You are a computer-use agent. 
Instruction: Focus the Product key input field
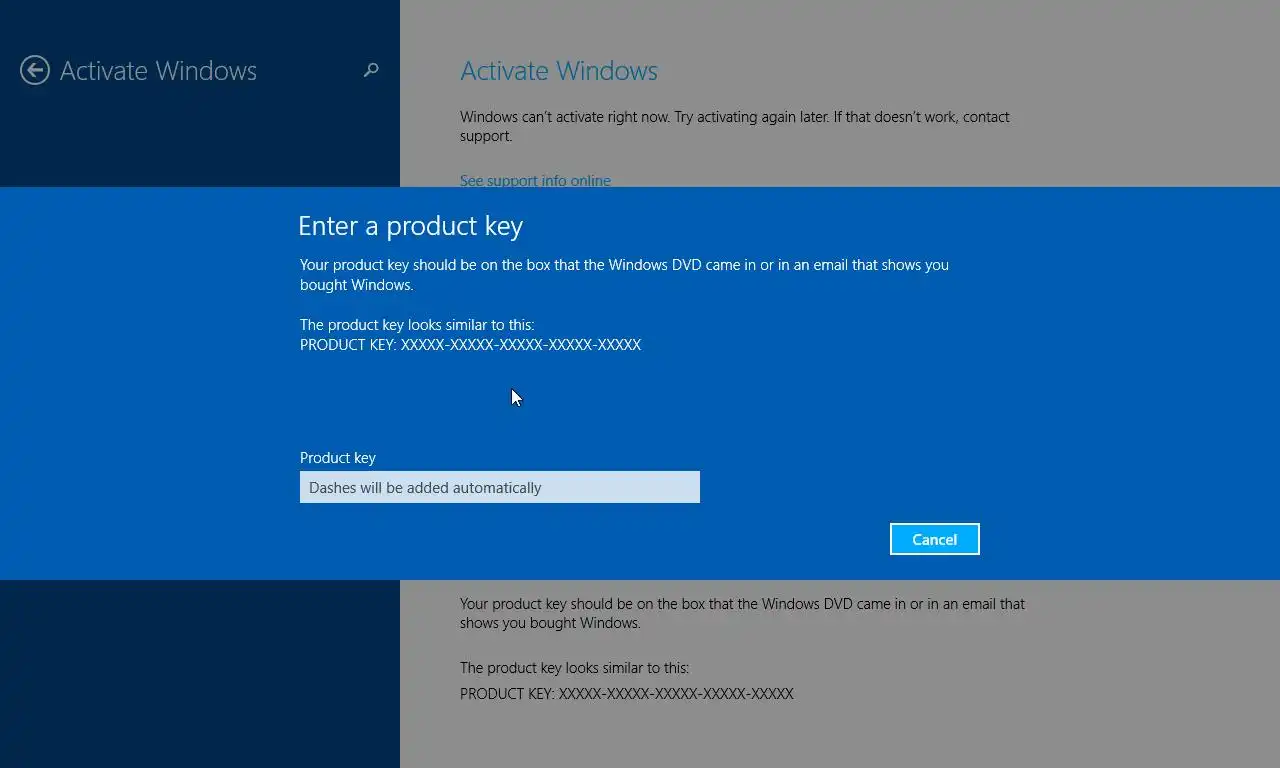pos(500,487)
